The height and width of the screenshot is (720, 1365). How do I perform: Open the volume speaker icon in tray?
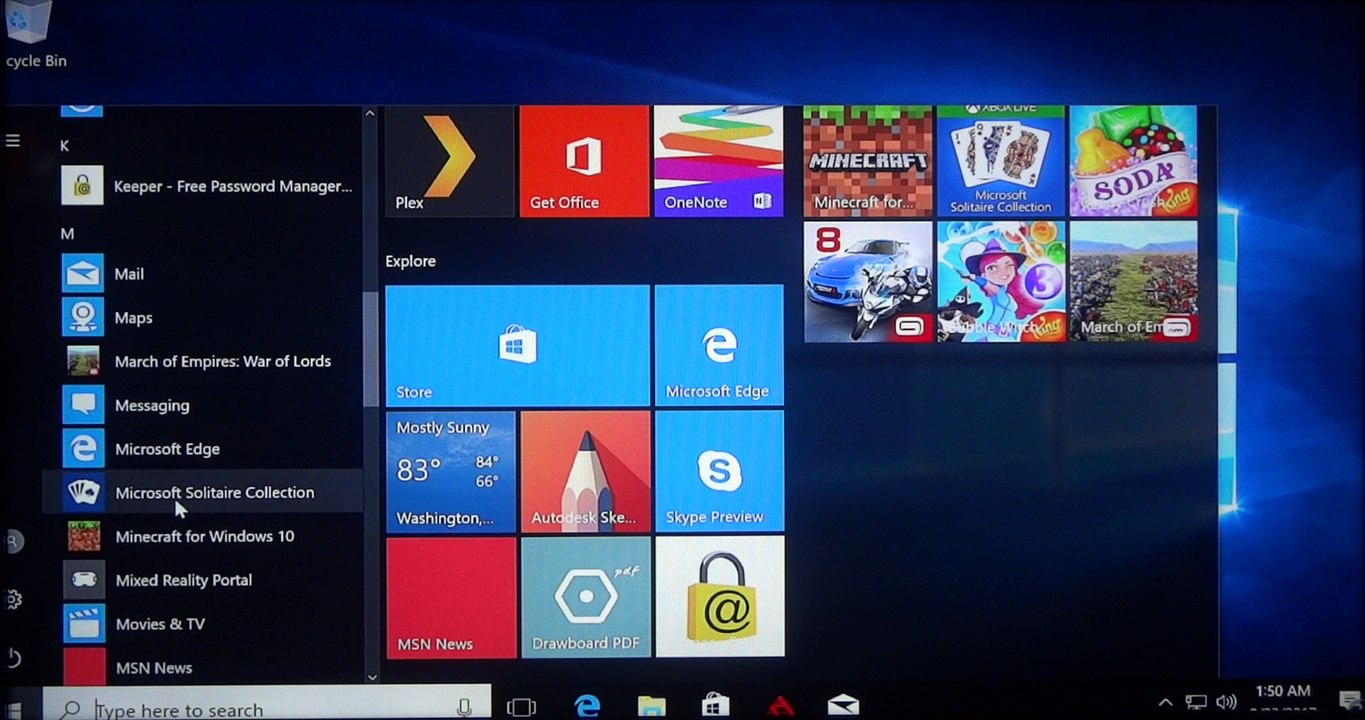[1226, 702]
